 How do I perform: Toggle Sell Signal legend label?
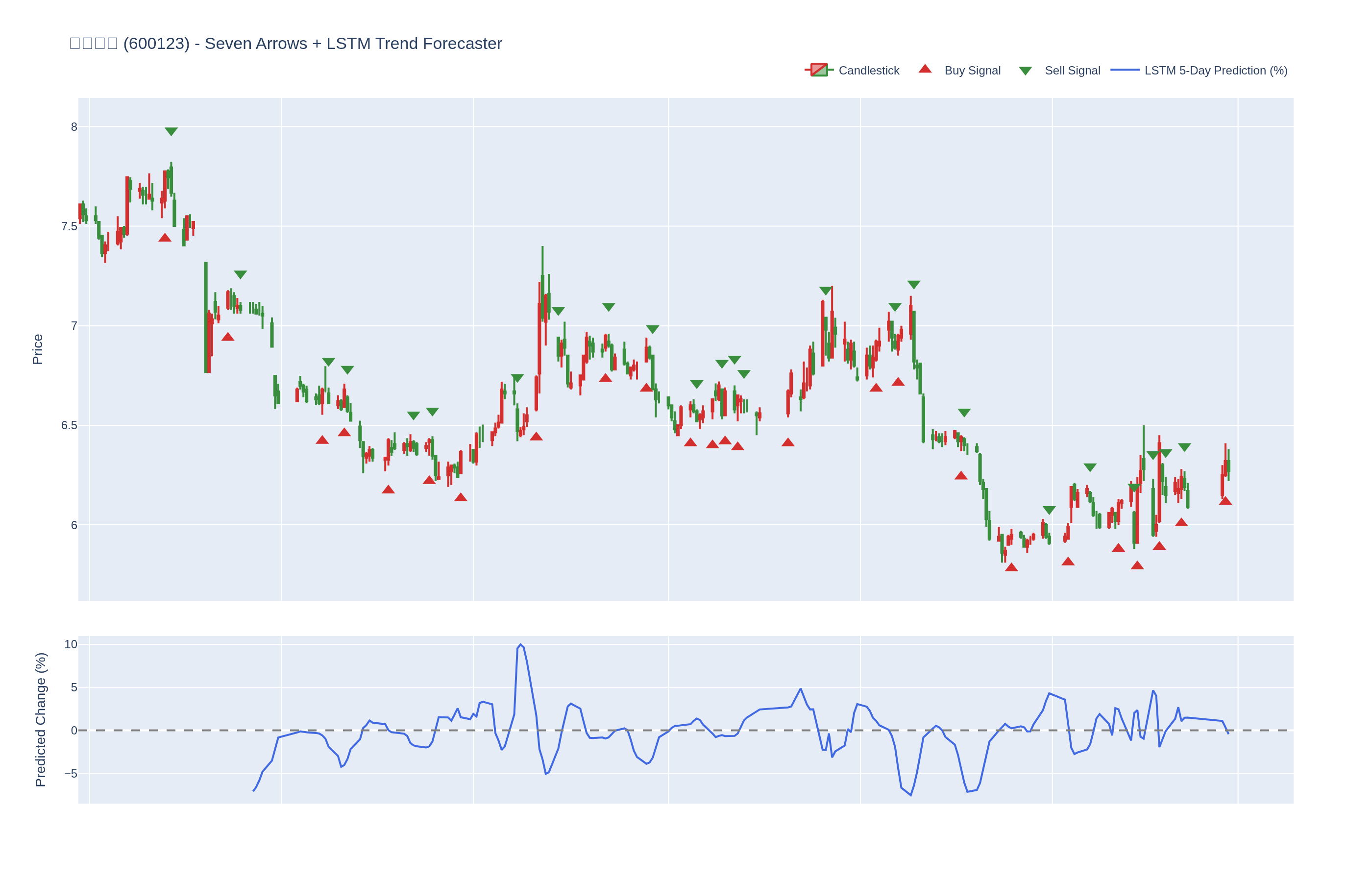pos(1072,71)
